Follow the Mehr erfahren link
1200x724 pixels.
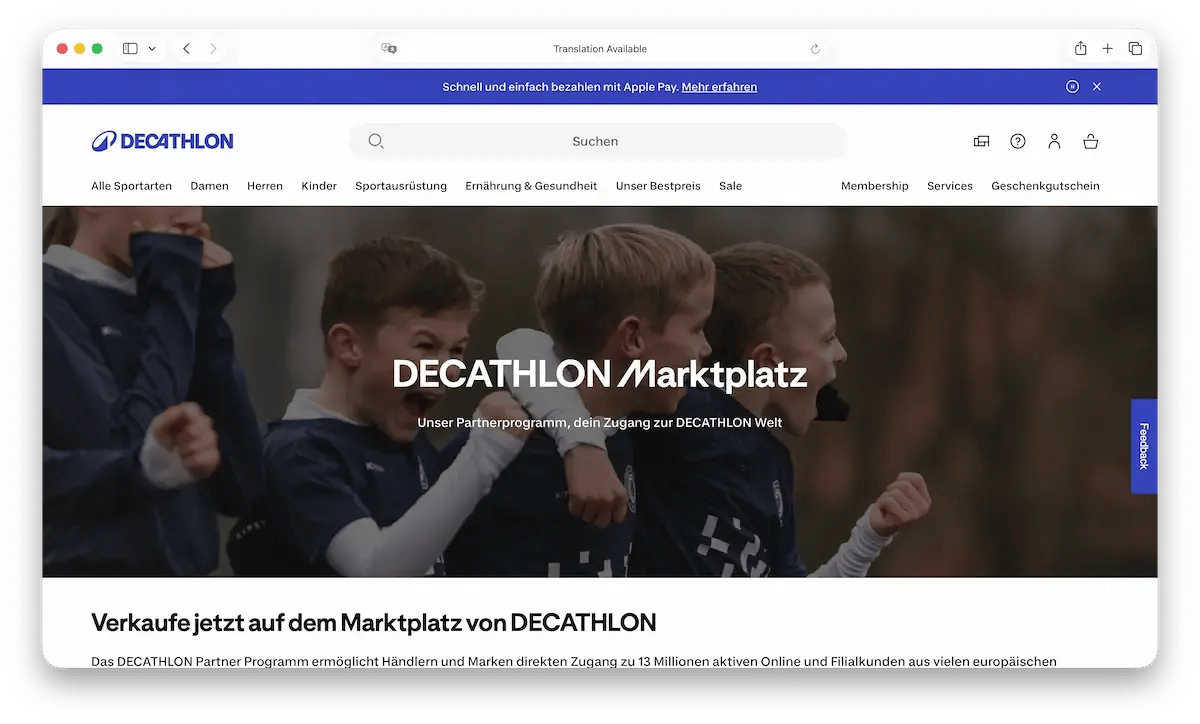click(x=719, y=87)
